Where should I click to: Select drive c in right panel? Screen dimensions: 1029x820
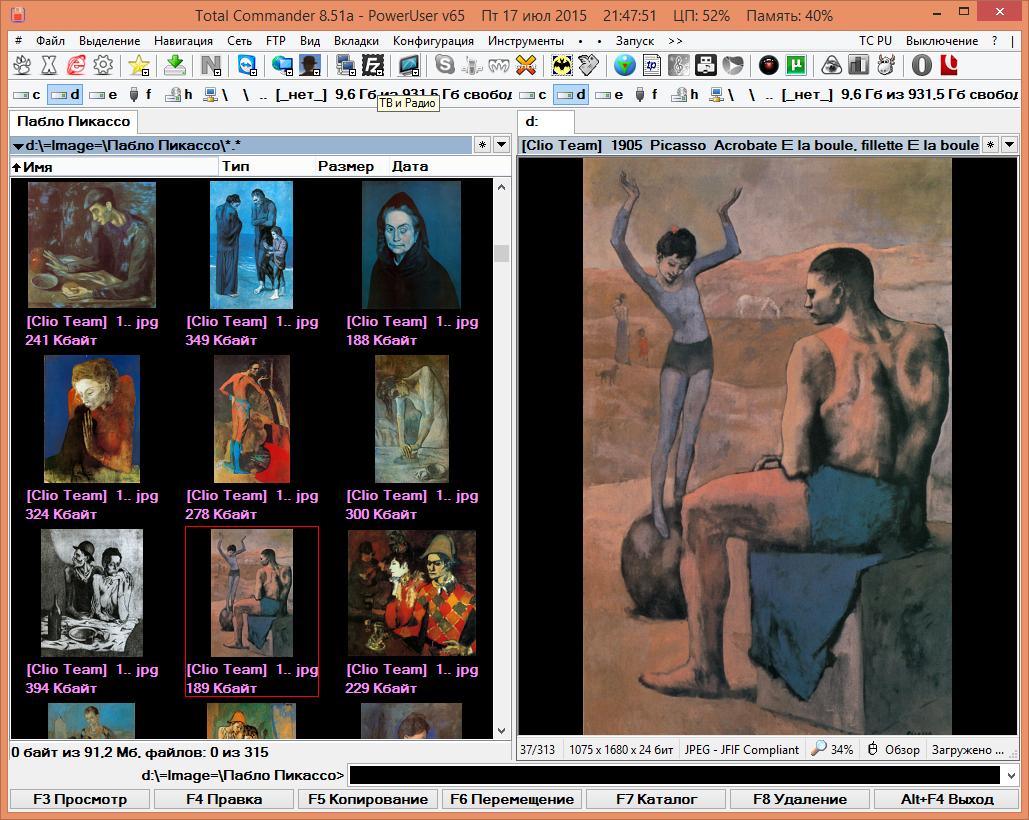pos(533,94)
